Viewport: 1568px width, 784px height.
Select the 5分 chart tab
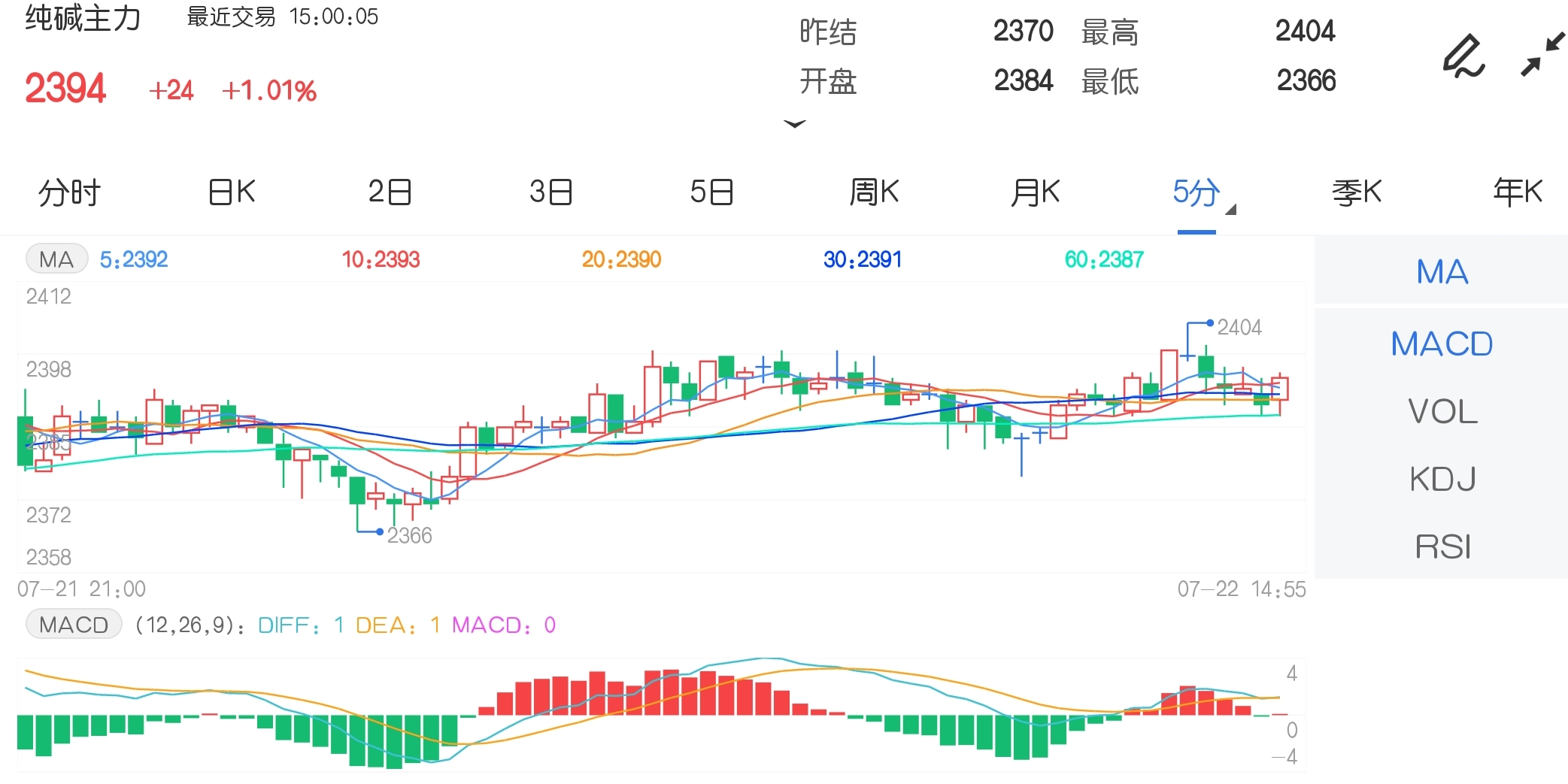coord(1196,192)
